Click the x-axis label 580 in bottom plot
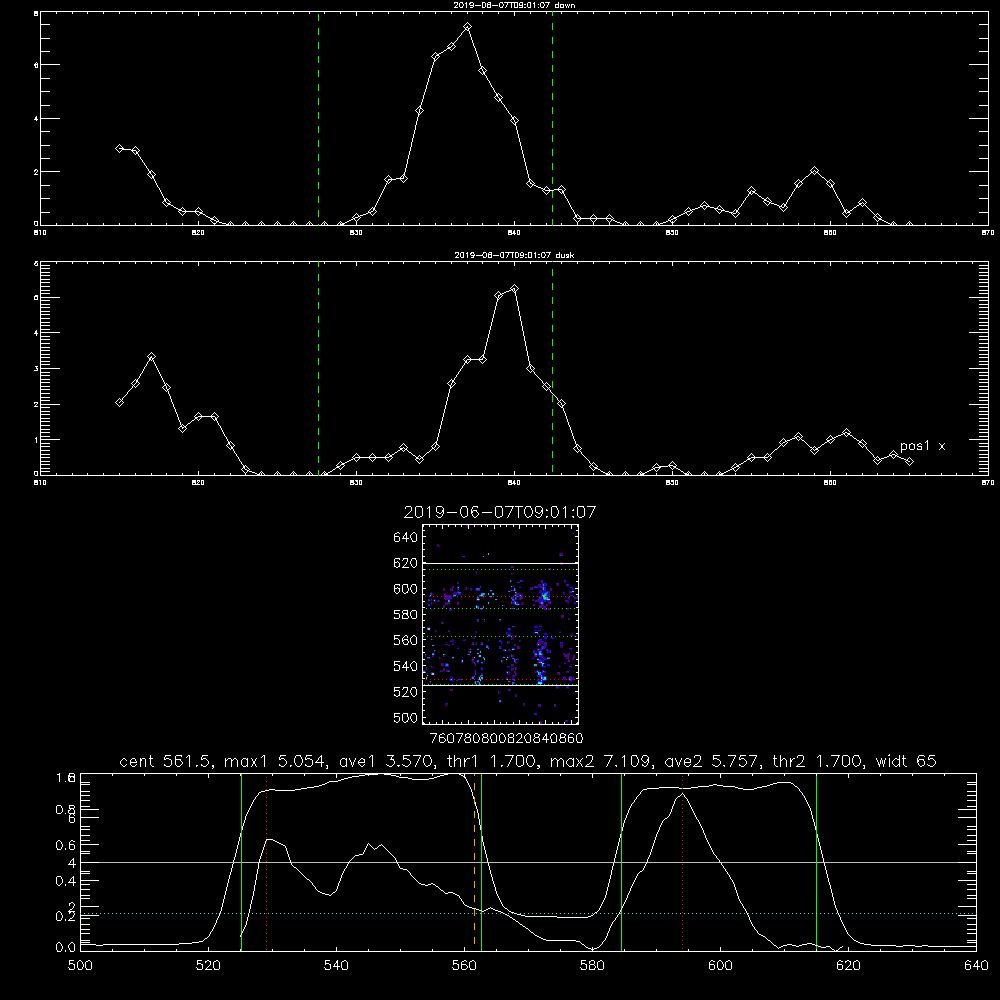Viewport: 1000px width, 1000px height. [592, 966]
